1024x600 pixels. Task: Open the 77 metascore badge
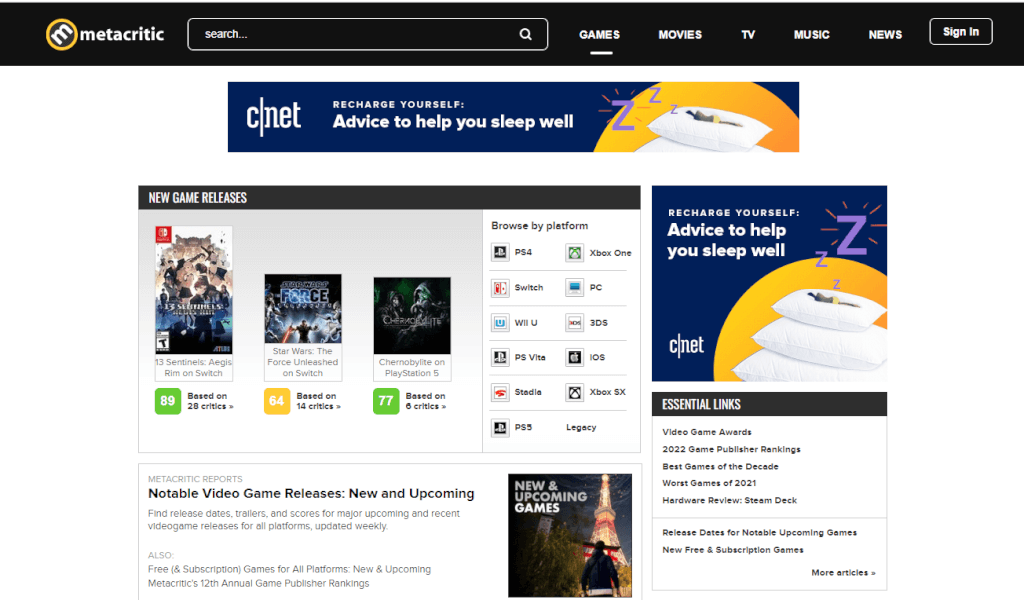[386, 401]
